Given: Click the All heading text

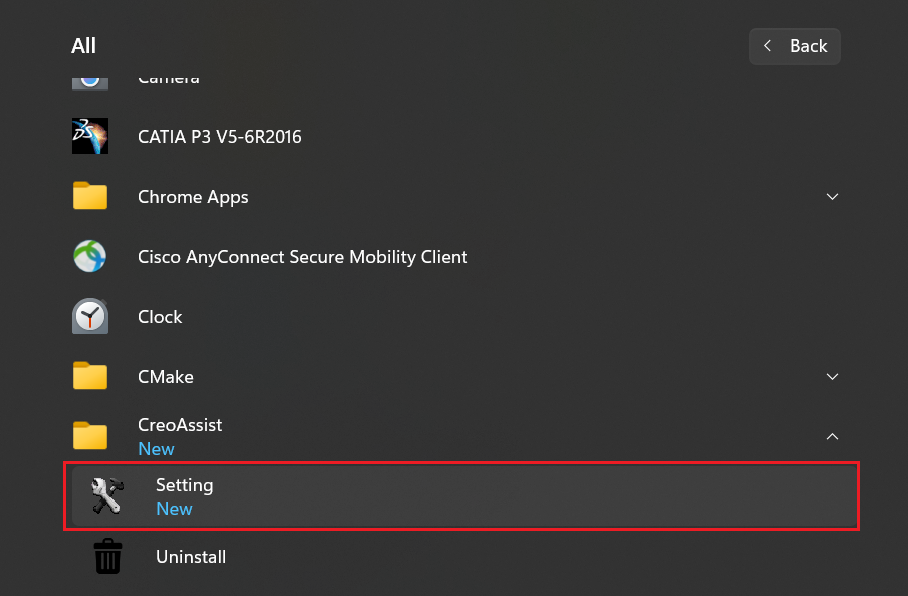Looking at the screenshot, I should tap(84, 46).
